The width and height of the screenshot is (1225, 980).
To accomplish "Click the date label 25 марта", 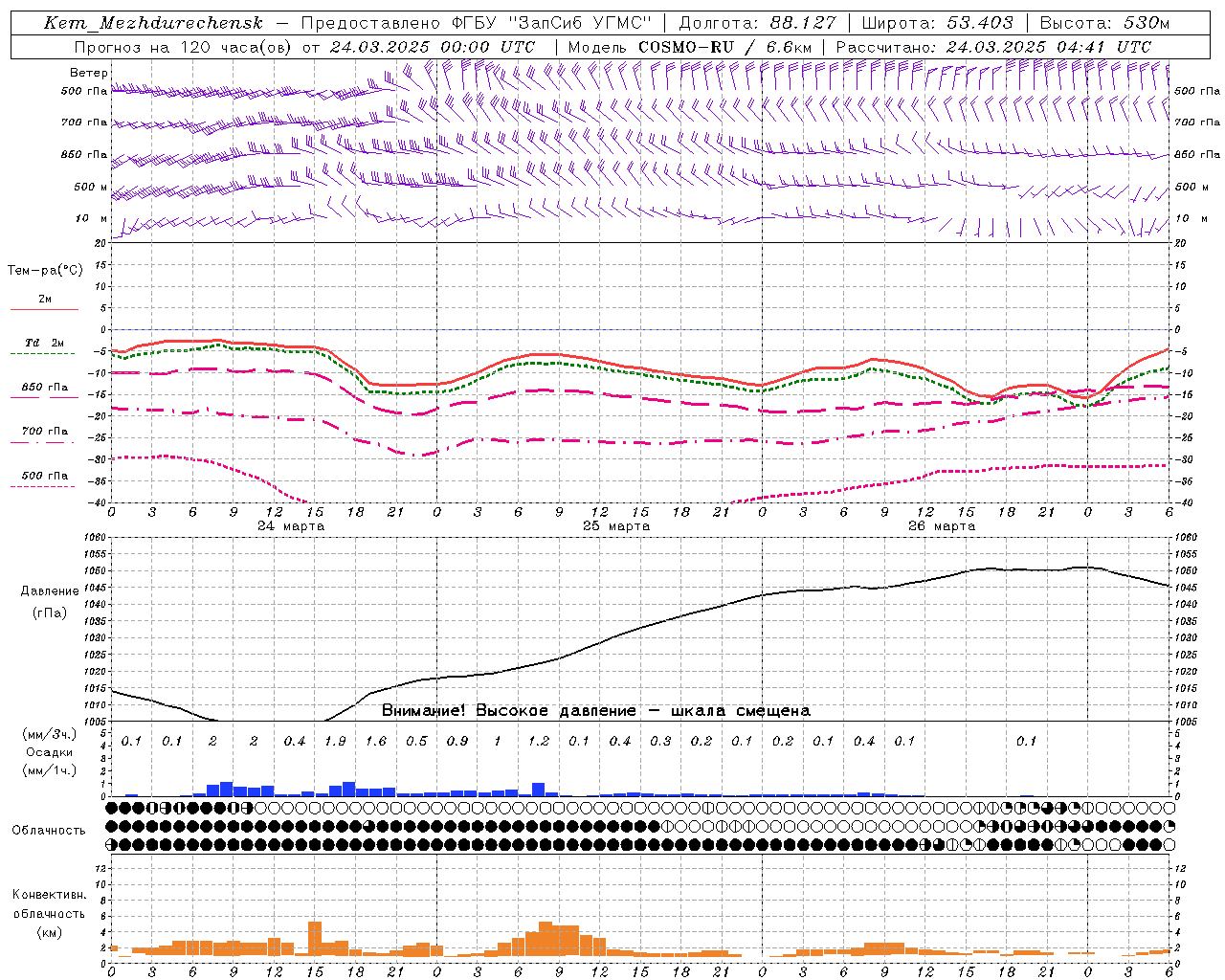I will coord(616,526).
